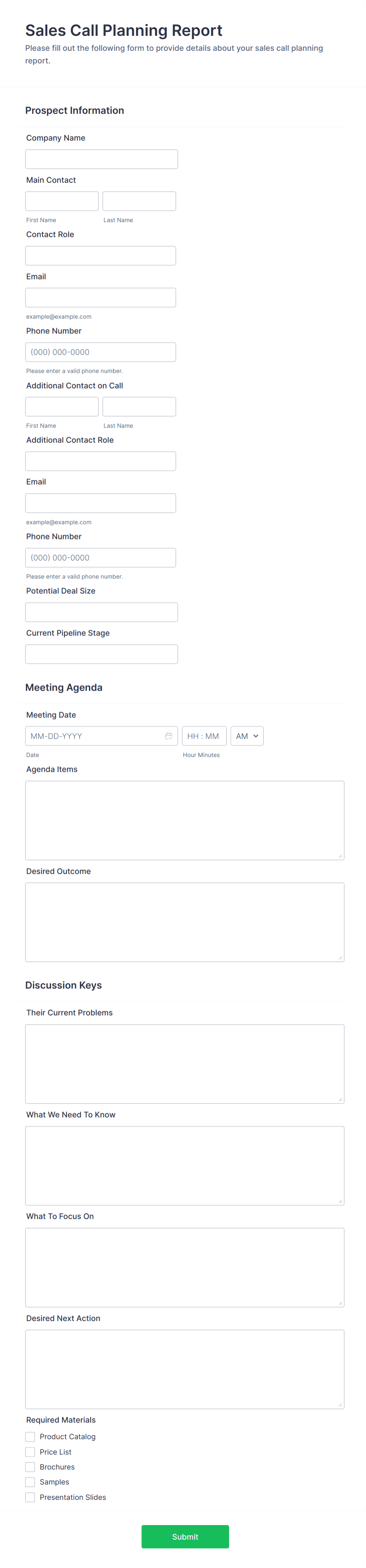
Task: Open the calendar date picker icon
Action: point(168,735)
